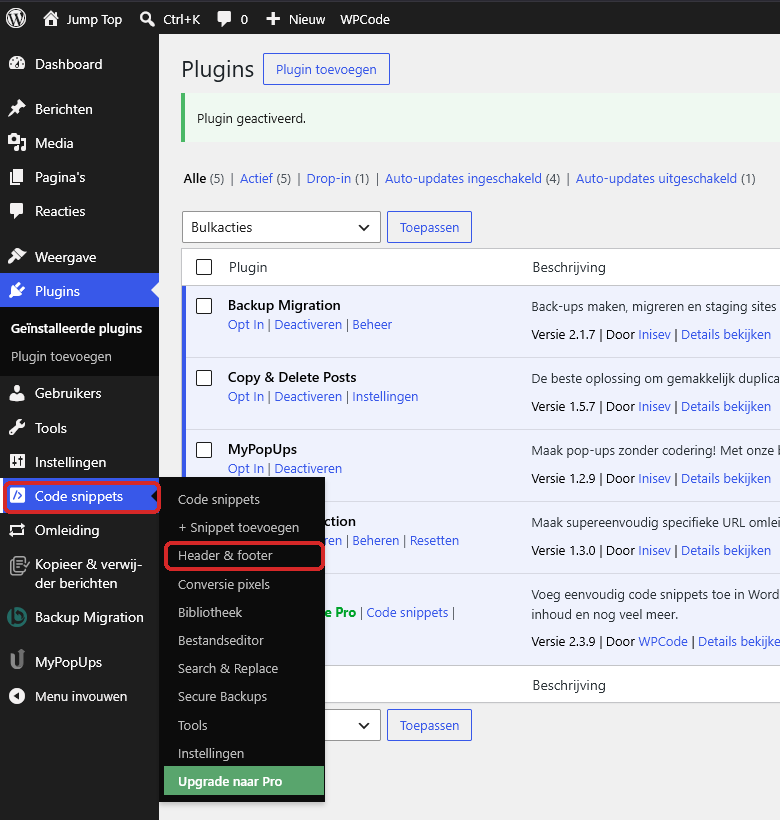780x820 pixels.
Task: Select + Snippet toevoegen in submenu
Action: 238,527
